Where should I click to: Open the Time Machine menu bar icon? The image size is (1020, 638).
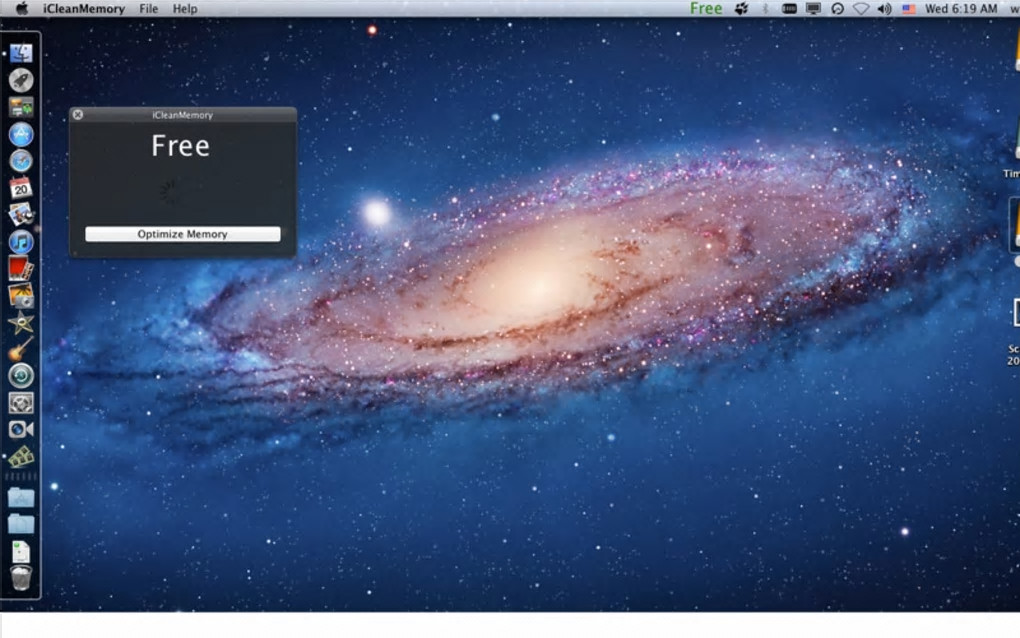(837, 8)
